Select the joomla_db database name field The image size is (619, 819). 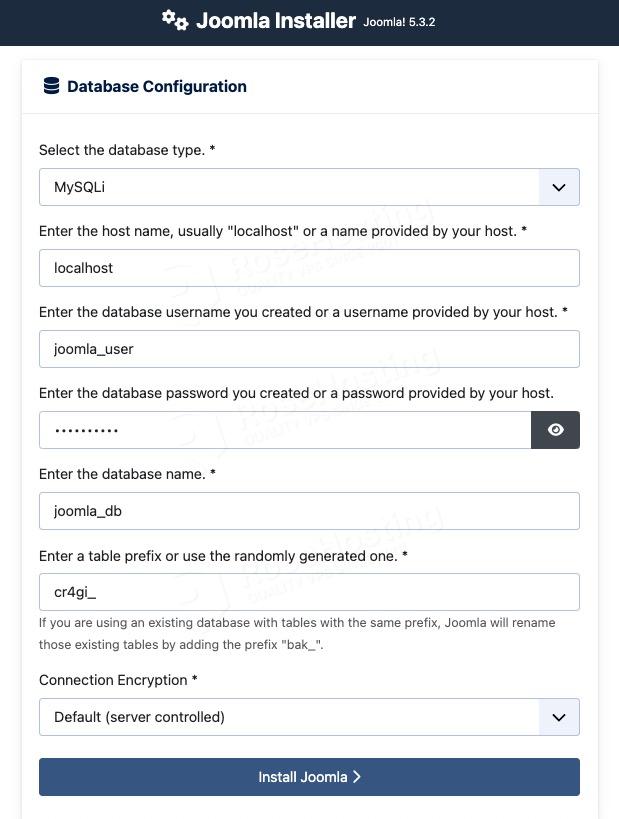click(309, 511)
